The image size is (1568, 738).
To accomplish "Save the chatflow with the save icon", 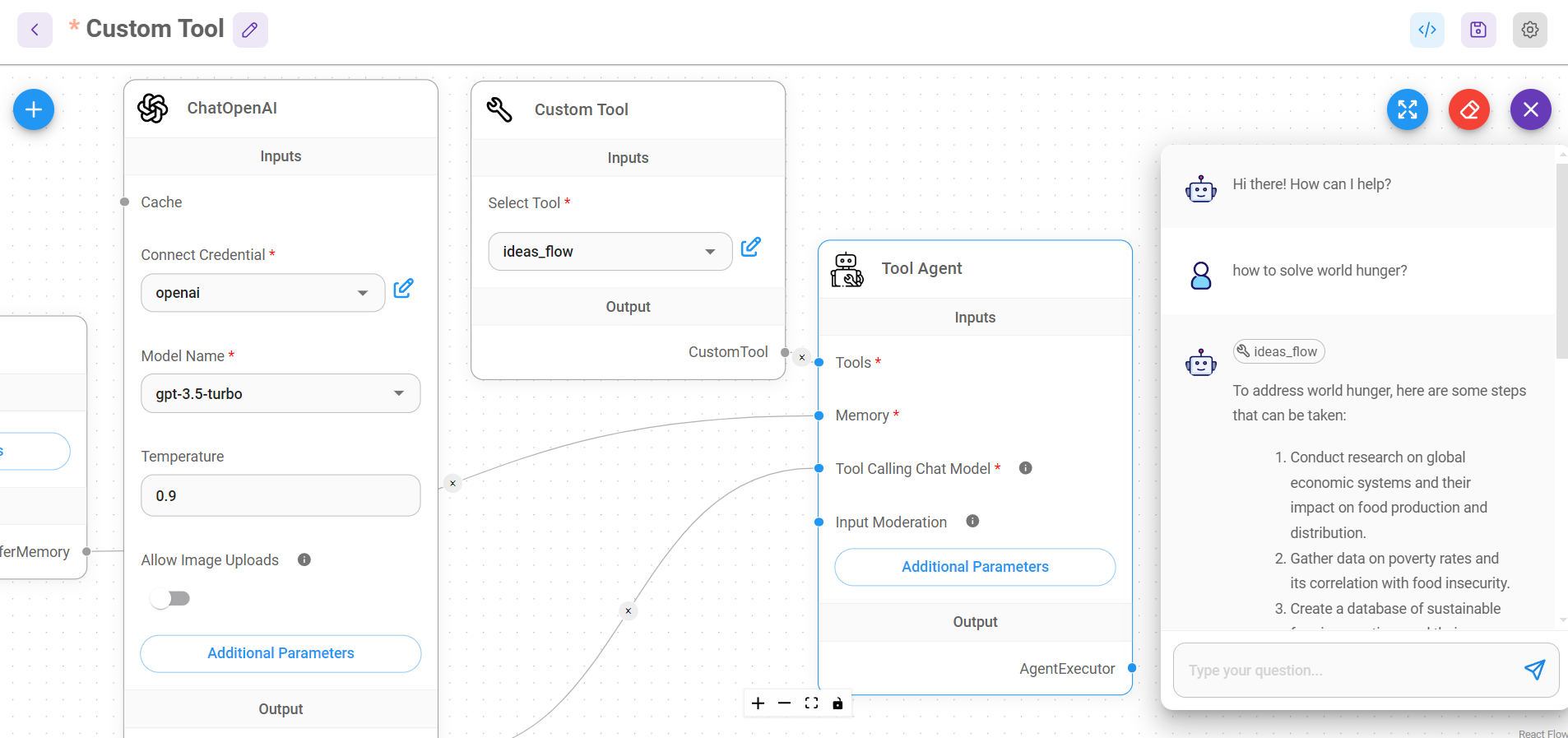I will pos(1478,30).
